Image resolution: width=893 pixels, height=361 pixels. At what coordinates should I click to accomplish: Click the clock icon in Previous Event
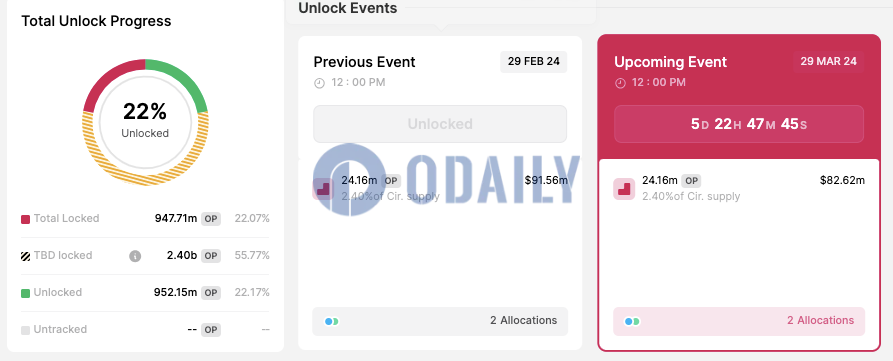point(319,83)
